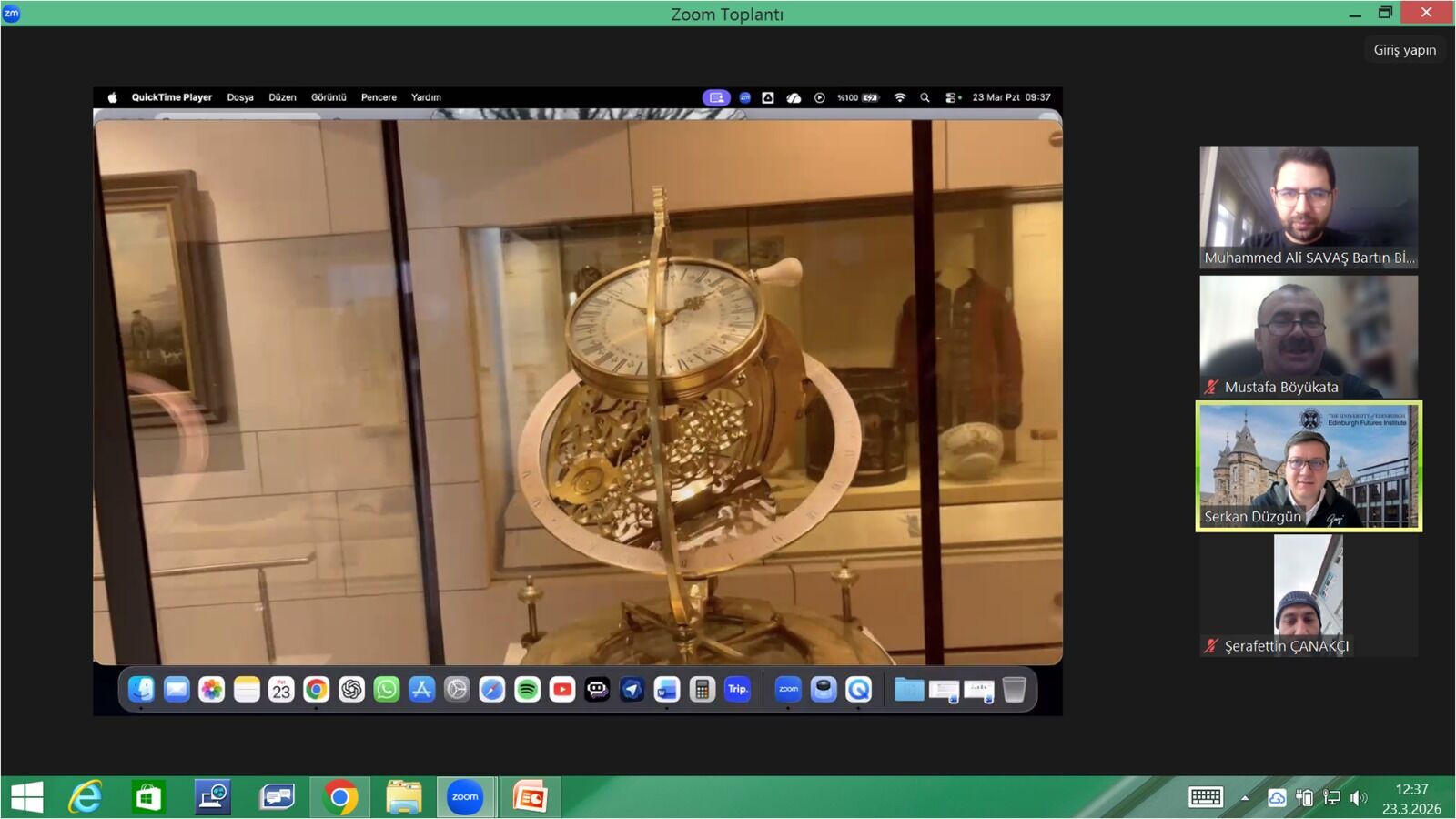Click the Giriş yapın button

tap(1404, 50)
